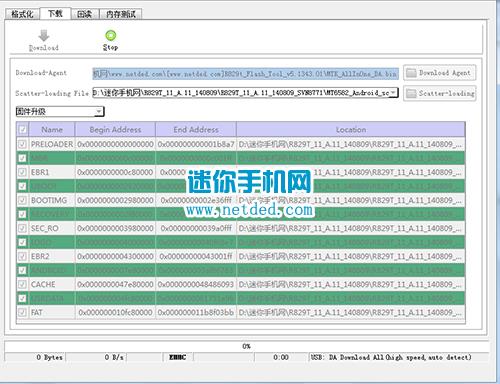Open the 固件升级 mode dropdown
Image resolution: width=500 pixels, height=384 pixels.
pos(60,112)
